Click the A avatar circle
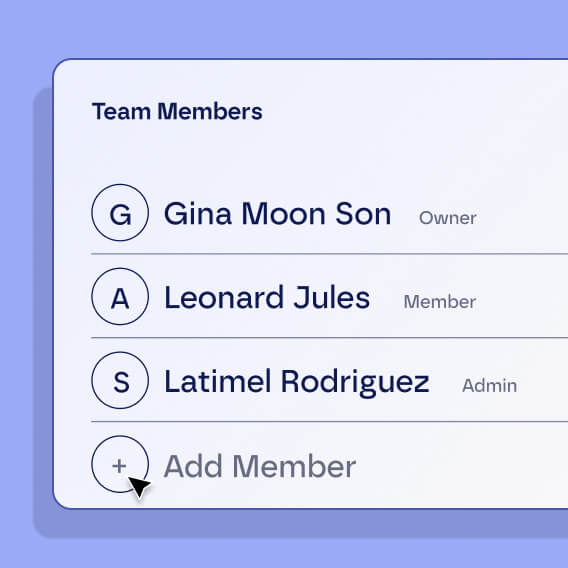Image resolution: width=568 pixels, height=568 pixels. coord(120,296)
